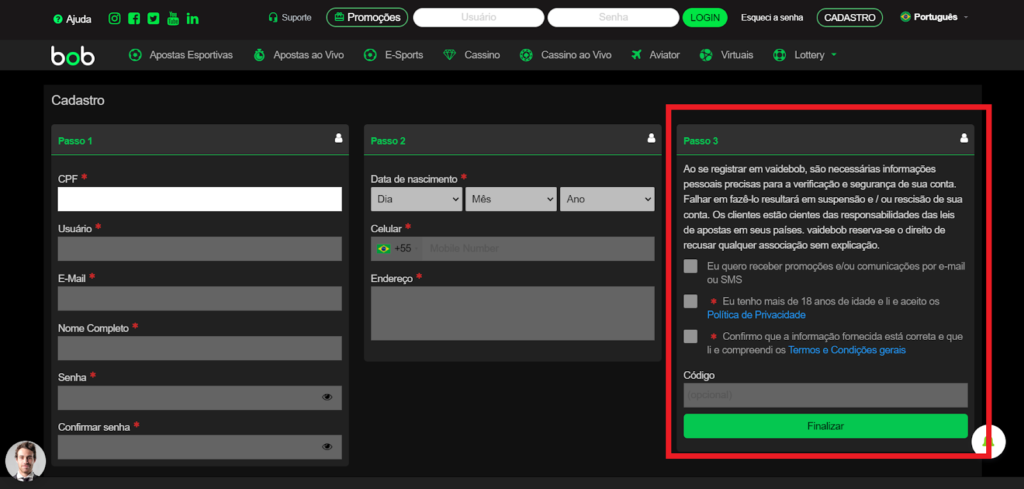Screen dimensions: 1024x489
Task: Open the Twitter social icon
Action: (x=153, y=18)
